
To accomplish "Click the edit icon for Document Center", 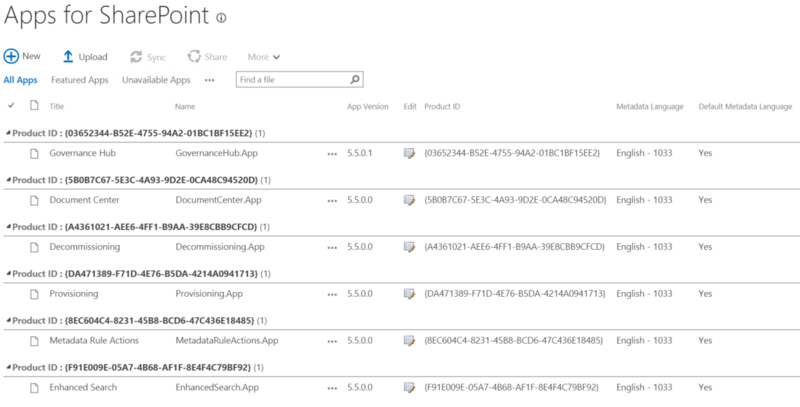I will coord(409,200).
